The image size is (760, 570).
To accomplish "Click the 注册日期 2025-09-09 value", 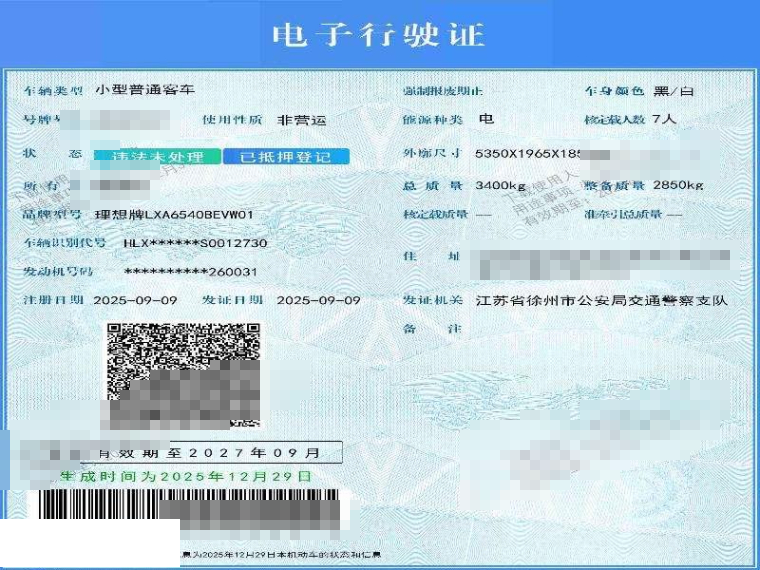I will 135,300.
